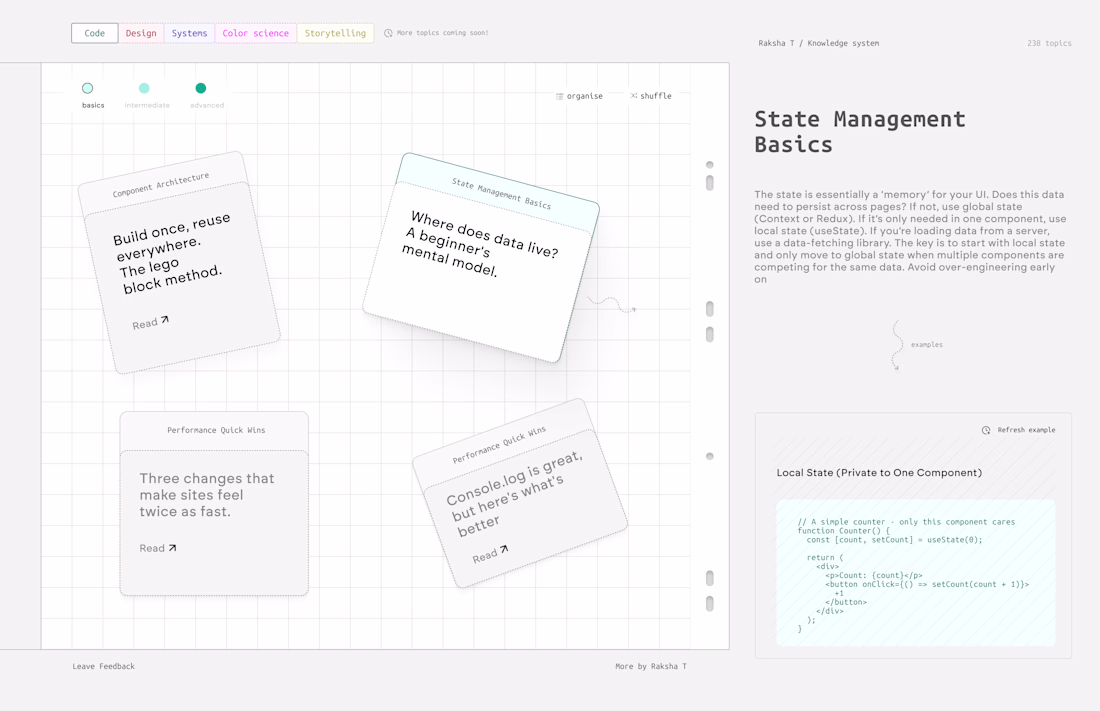
Task: Click Refresh example icon
Action: click(986, 430)
